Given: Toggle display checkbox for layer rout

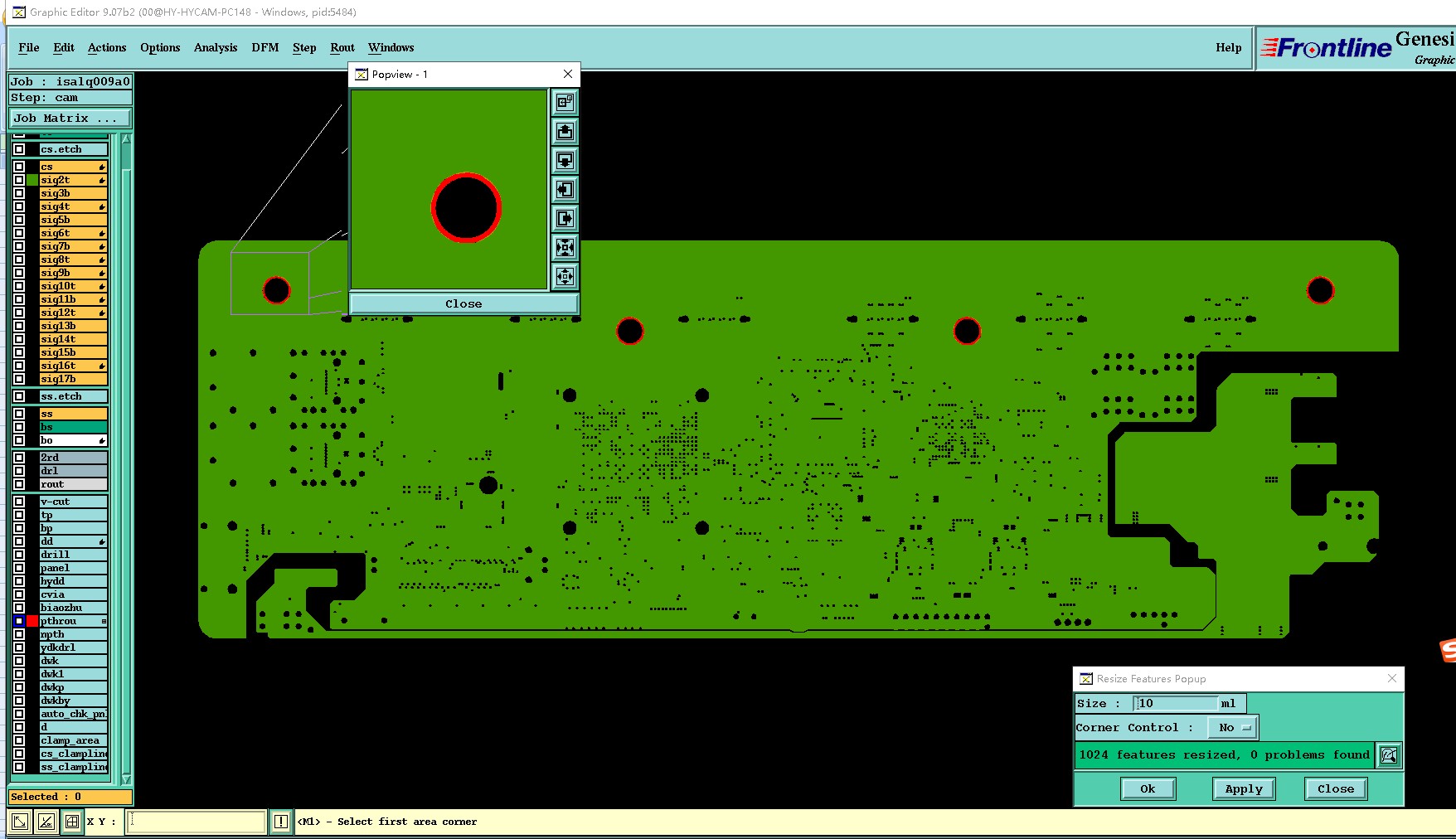Looking at the screenshot, I should (19, 484).
